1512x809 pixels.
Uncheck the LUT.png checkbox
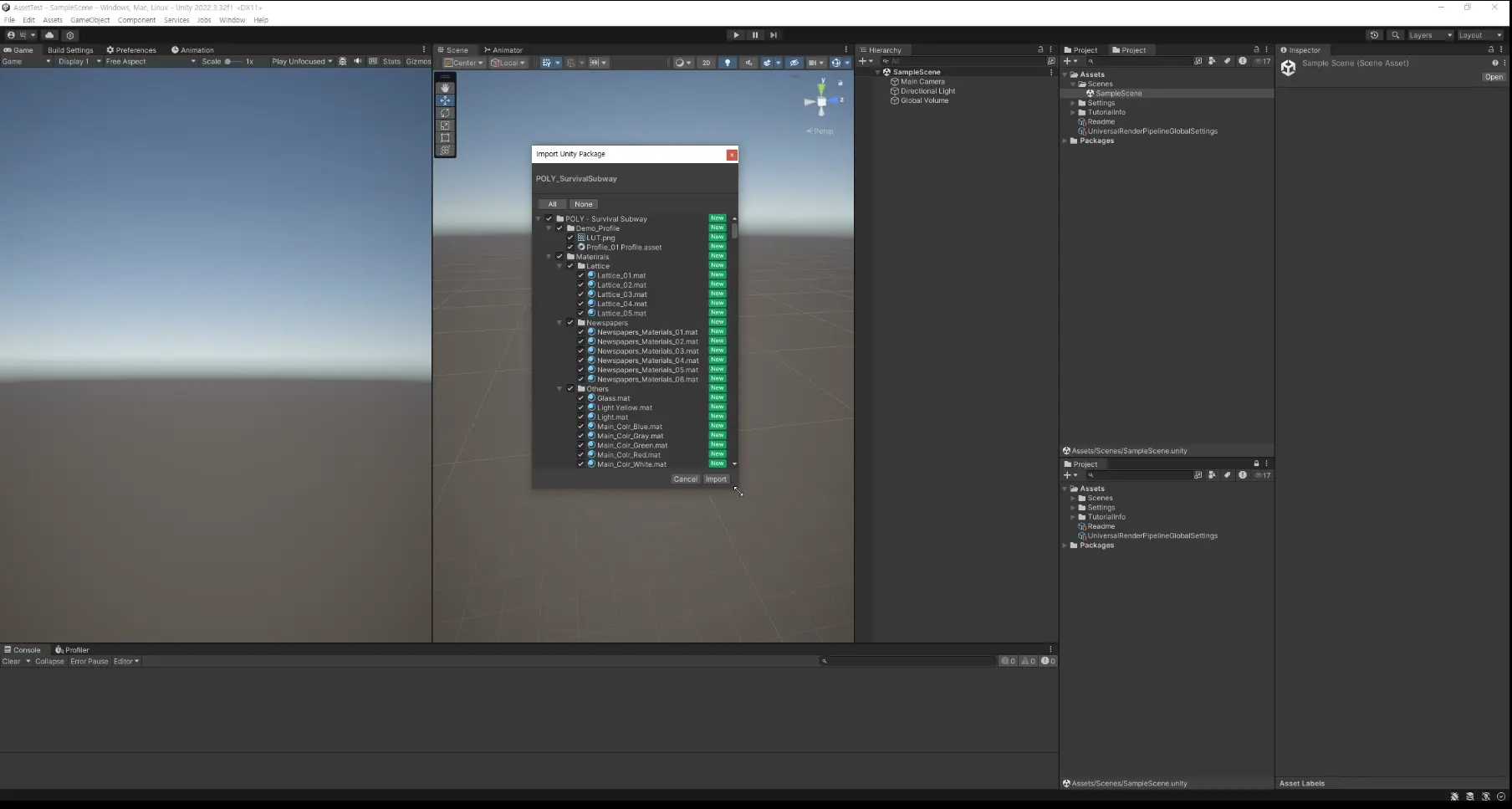(570, 238)
